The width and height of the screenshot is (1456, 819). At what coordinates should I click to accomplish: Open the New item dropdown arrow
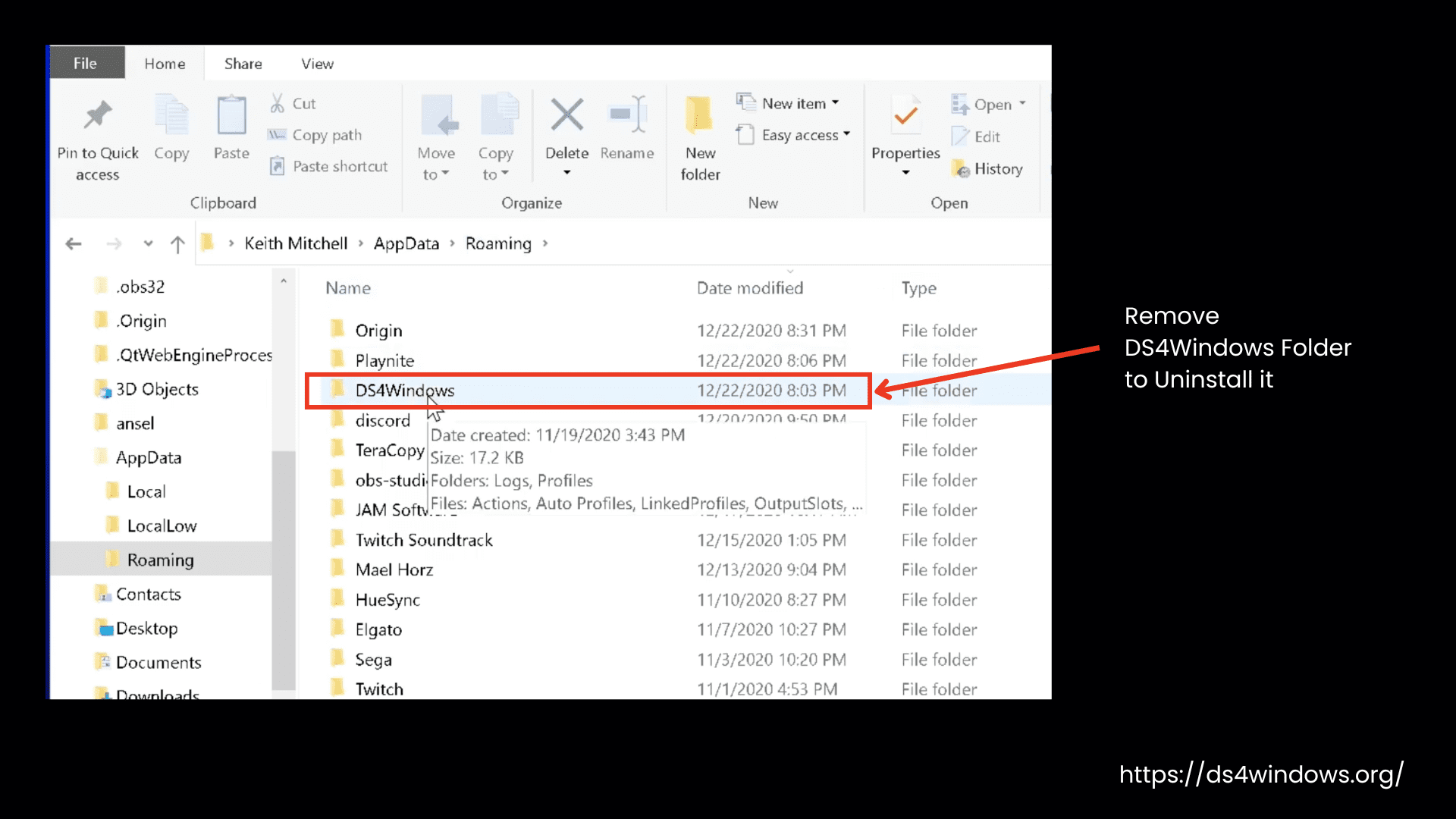836,102
